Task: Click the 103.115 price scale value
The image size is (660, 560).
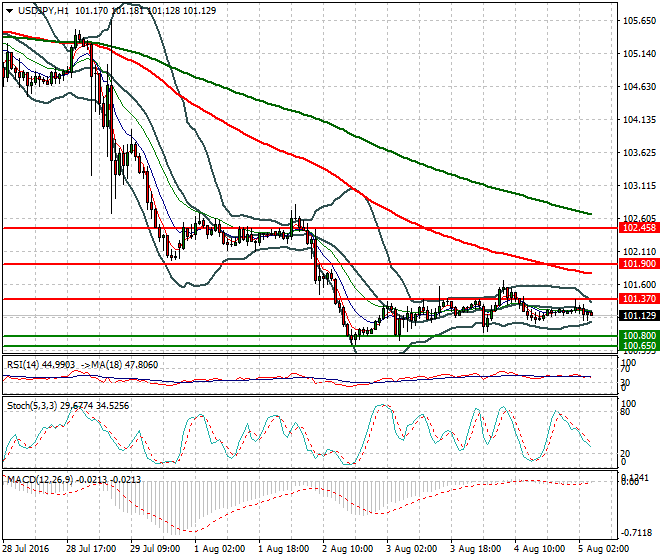Action: (x=639, y=186)
